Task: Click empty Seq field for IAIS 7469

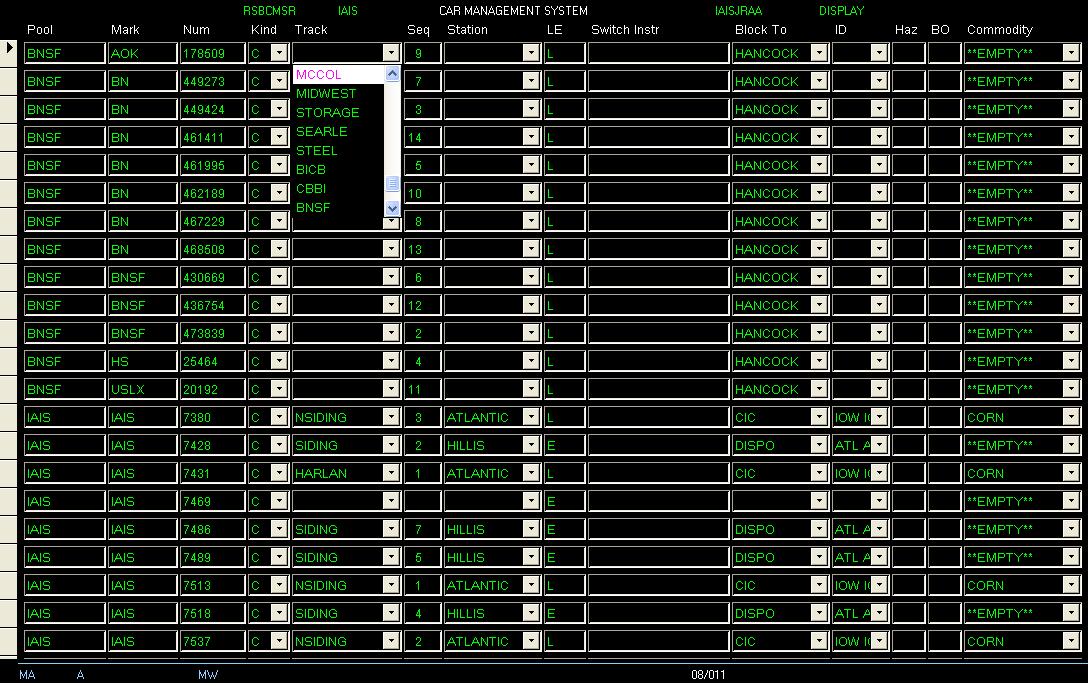Action: pyautogui.click(x=423, y=501)
